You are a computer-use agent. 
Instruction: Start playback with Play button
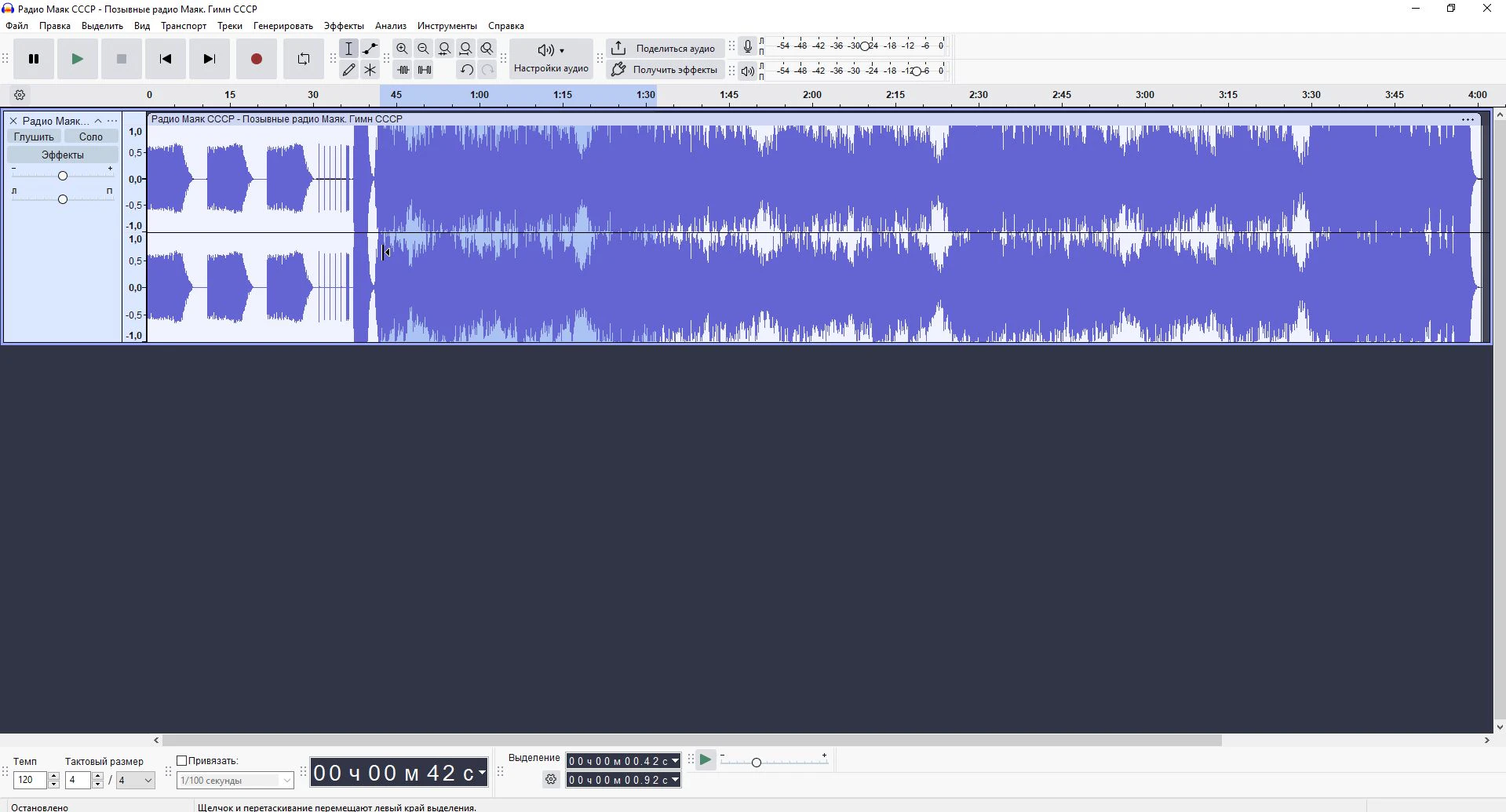point(78,59)
